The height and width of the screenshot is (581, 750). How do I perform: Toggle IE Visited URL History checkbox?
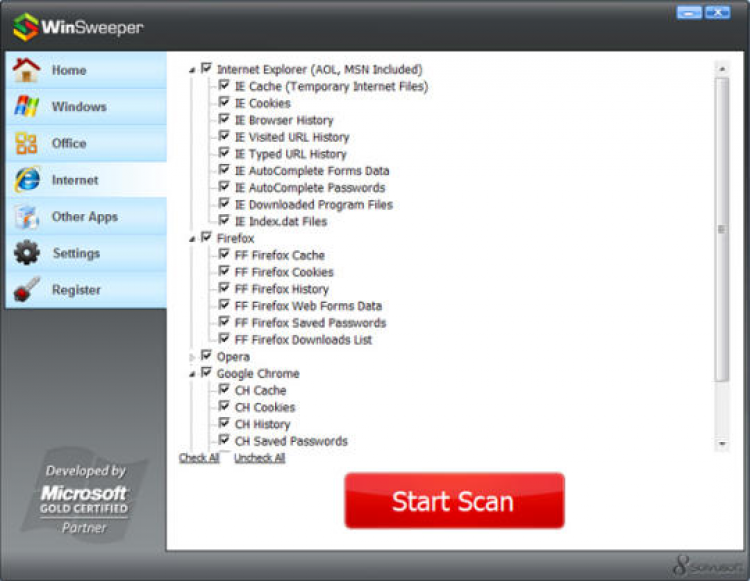[224, 136]
